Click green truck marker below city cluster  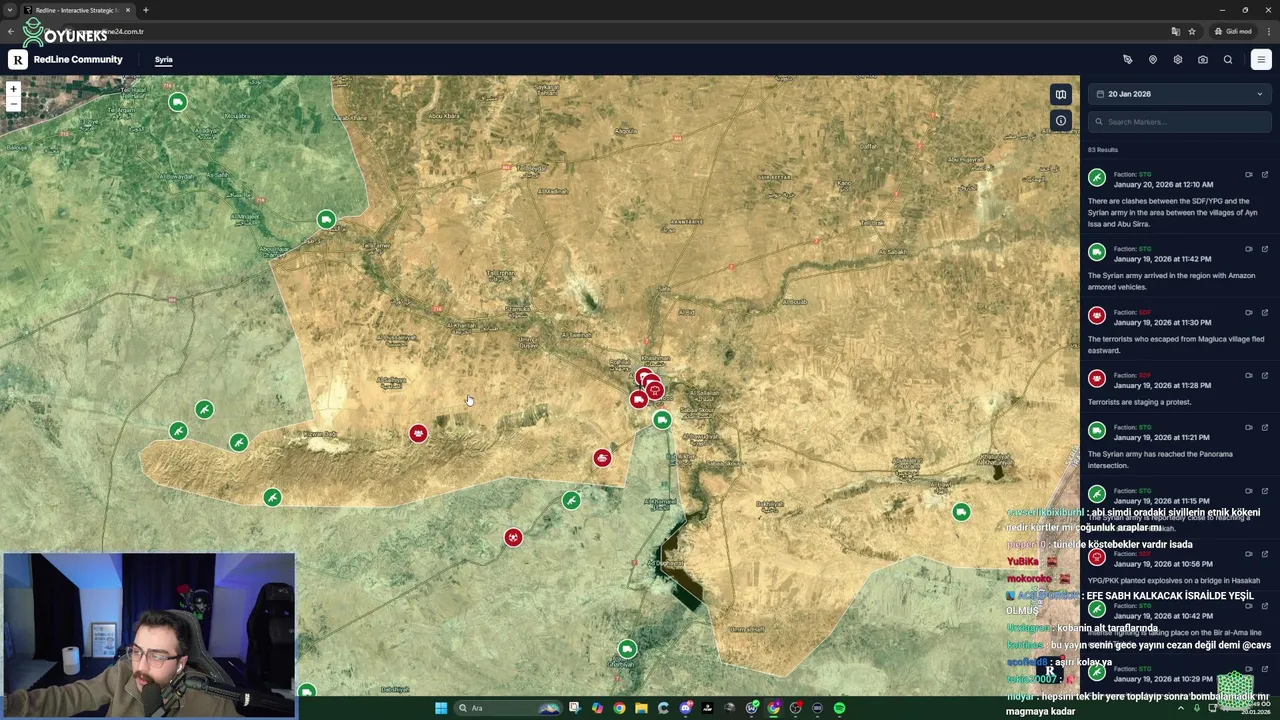(x=662, y=421)
